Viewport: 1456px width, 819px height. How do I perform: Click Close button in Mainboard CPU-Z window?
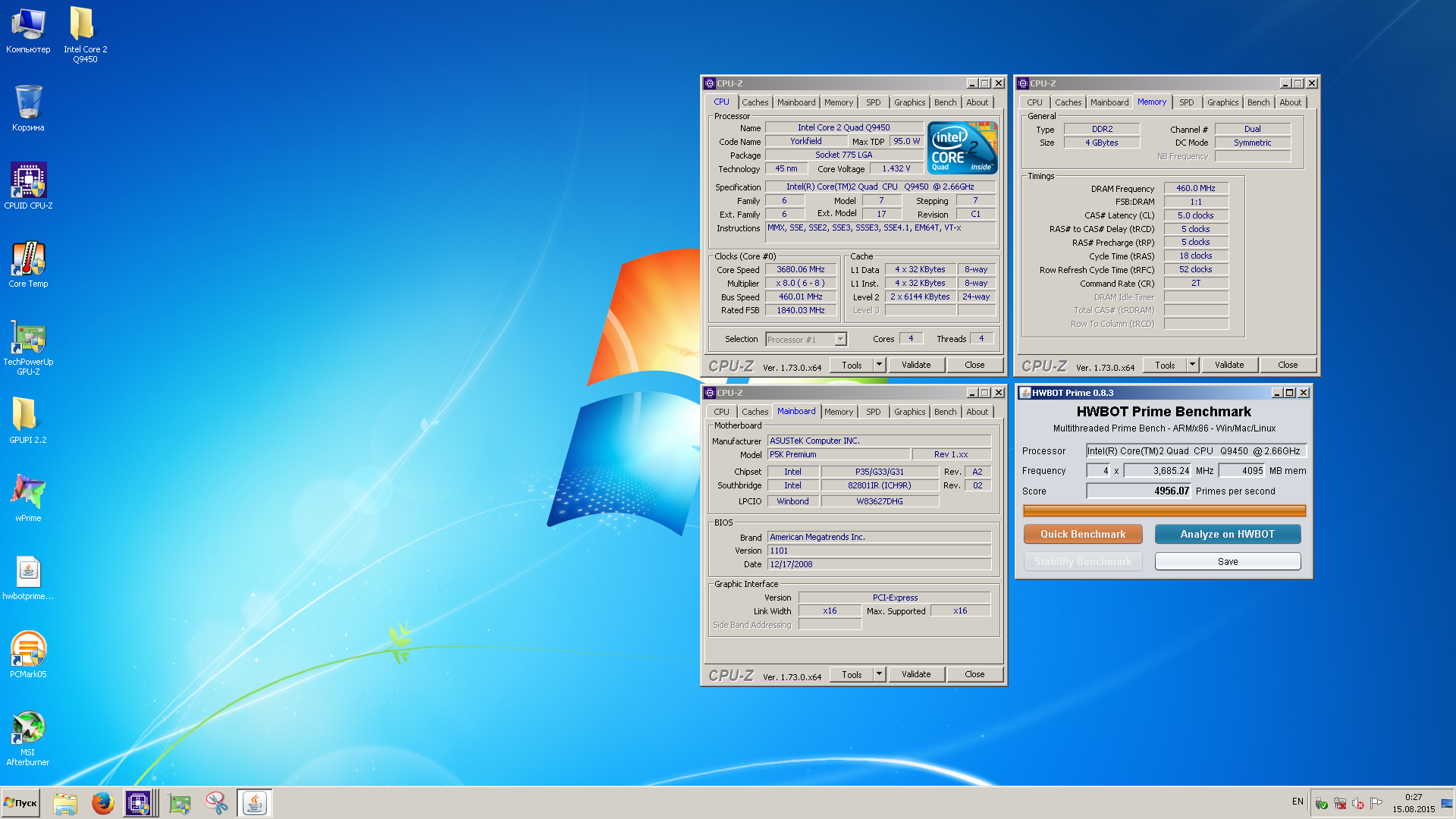click(974, 674)
